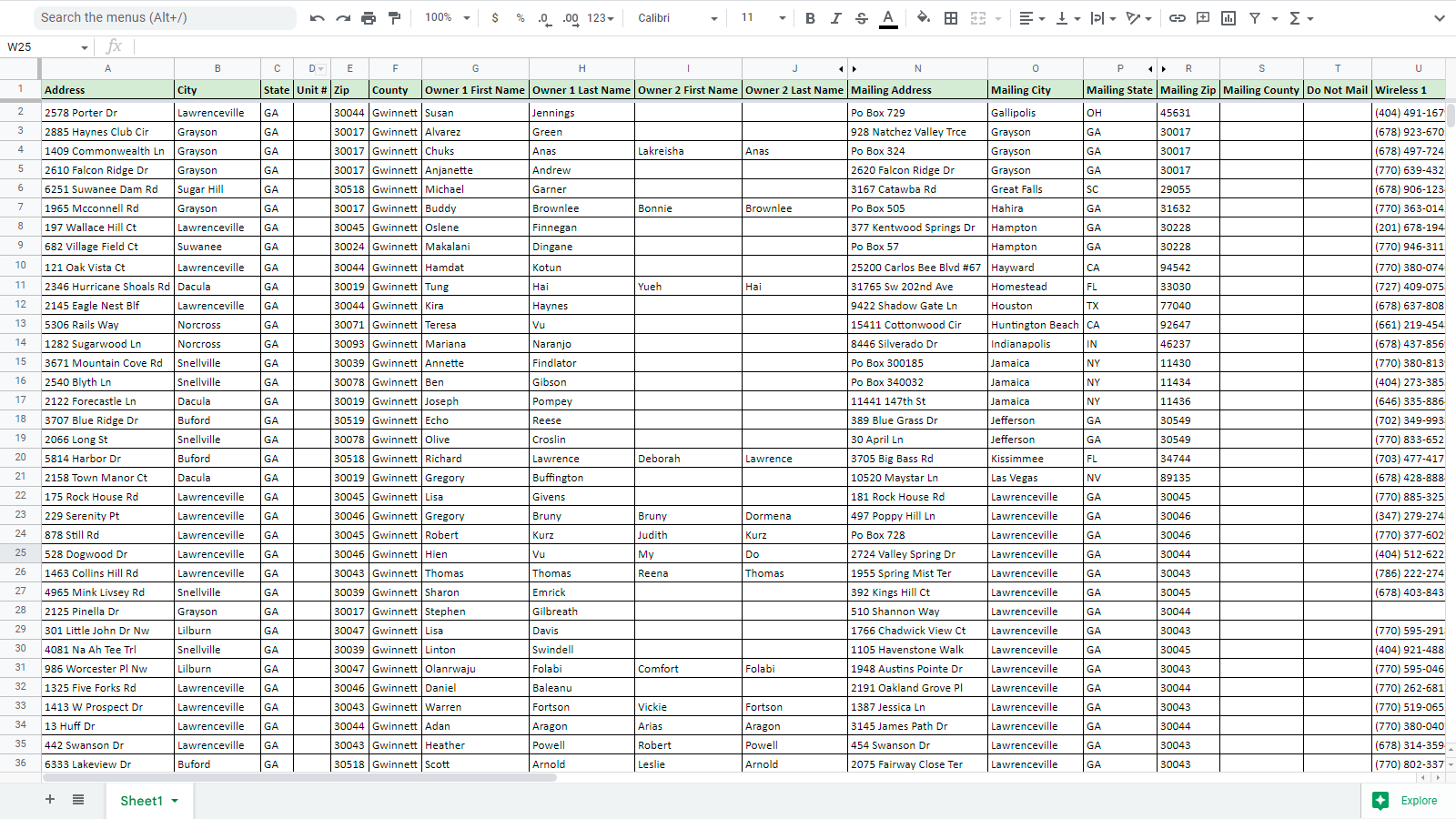
Task: Click the Insert comment icon
Action: tap(1203, 18)
